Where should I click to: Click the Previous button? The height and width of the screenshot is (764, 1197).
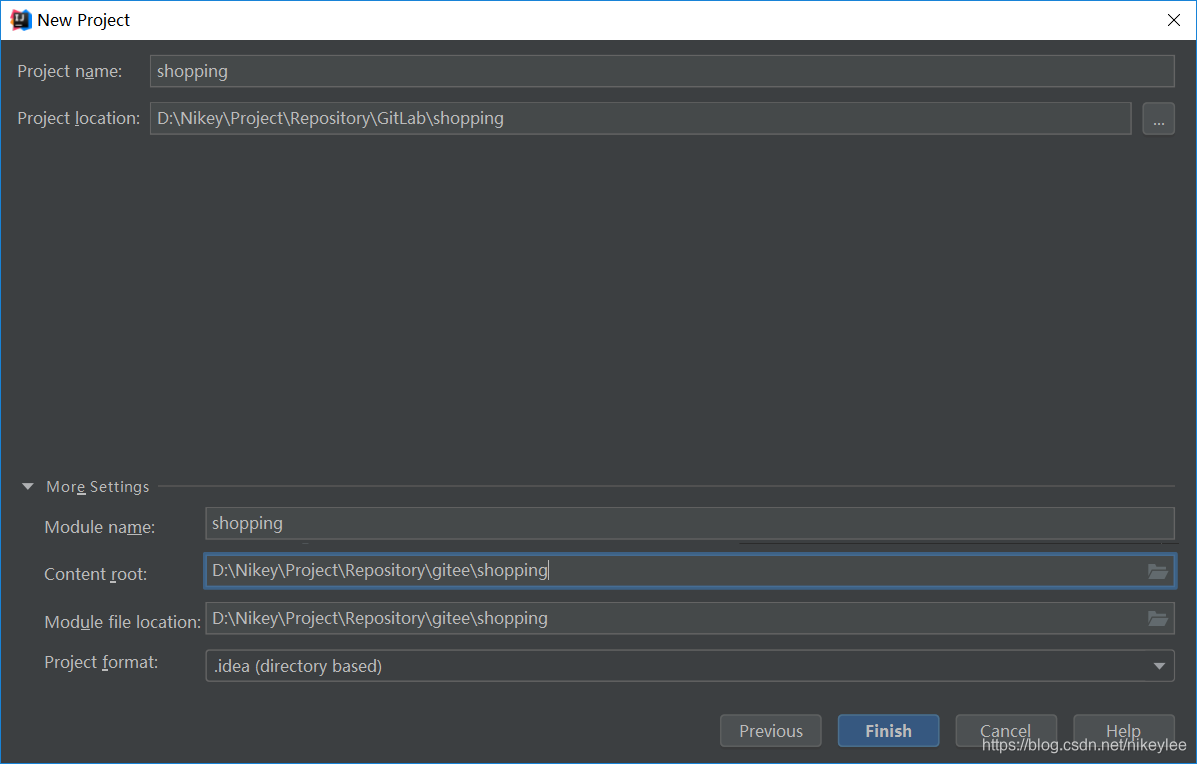coord(770,730)
